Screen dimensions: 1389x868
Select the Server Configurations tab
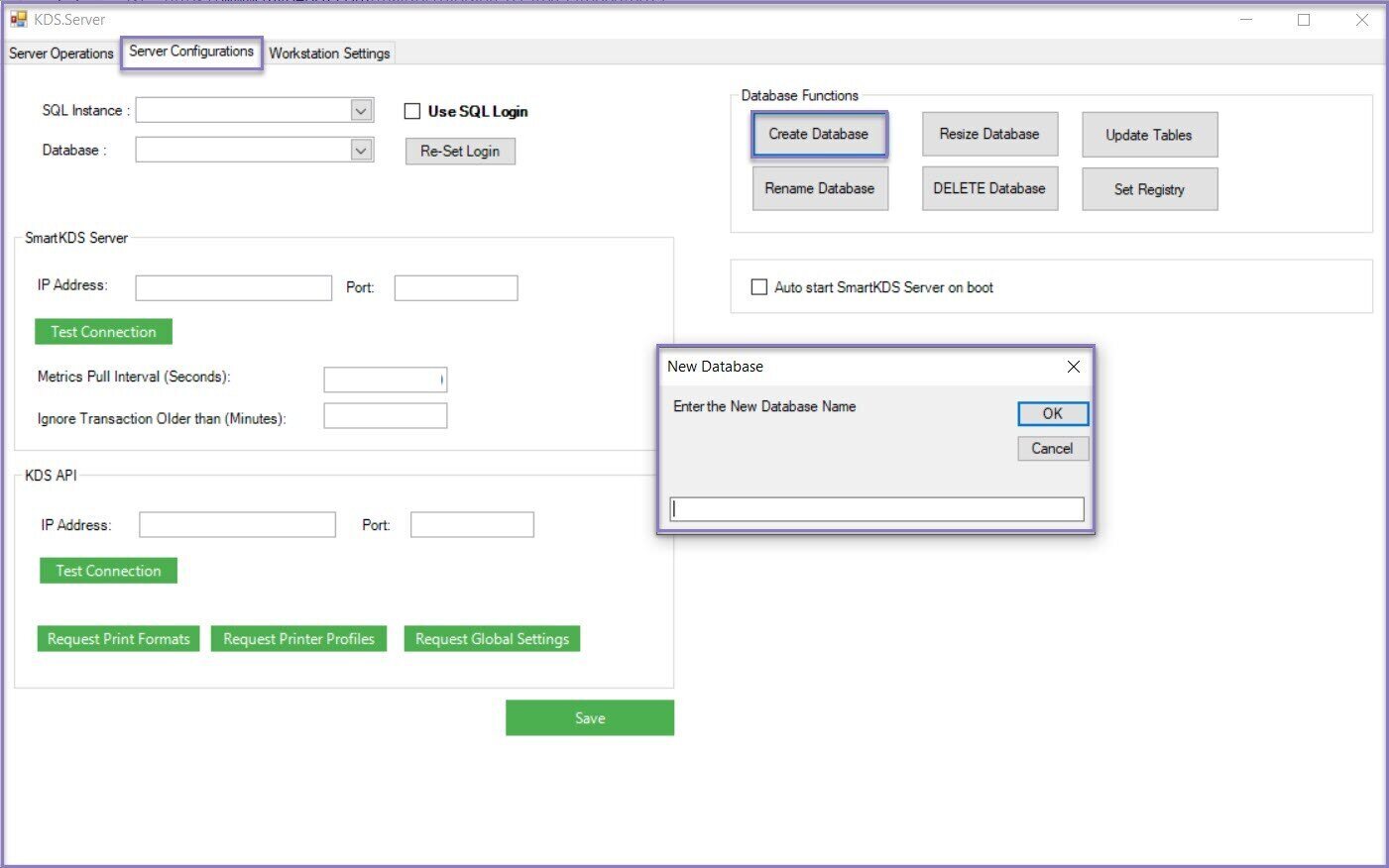(191, 52)
